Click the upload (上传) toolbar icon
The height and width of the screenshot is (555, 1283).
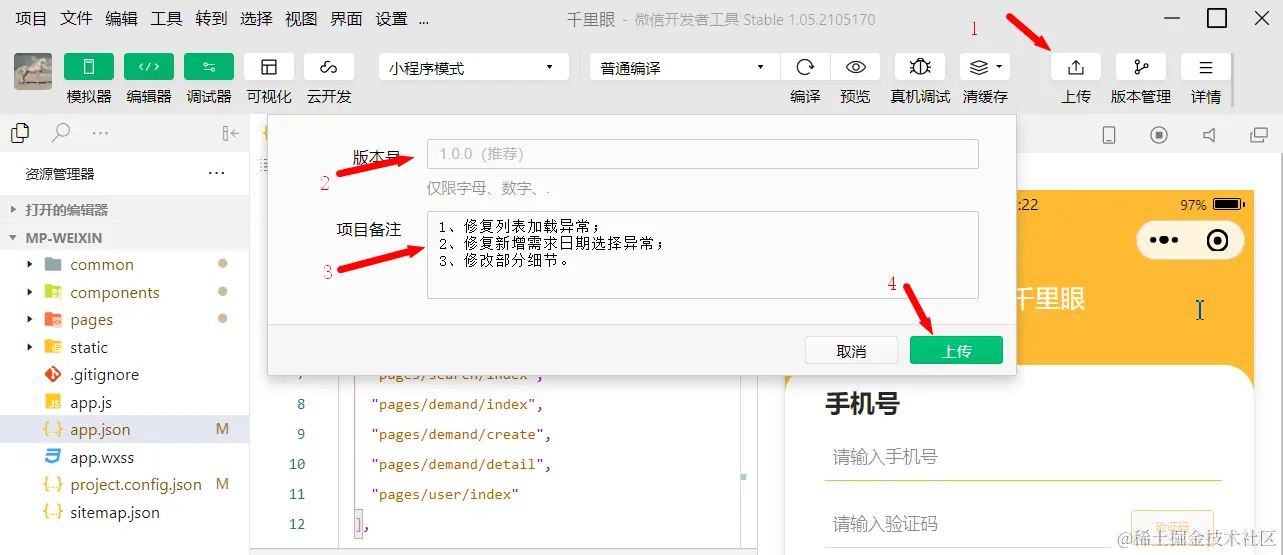click(1076, 67)
